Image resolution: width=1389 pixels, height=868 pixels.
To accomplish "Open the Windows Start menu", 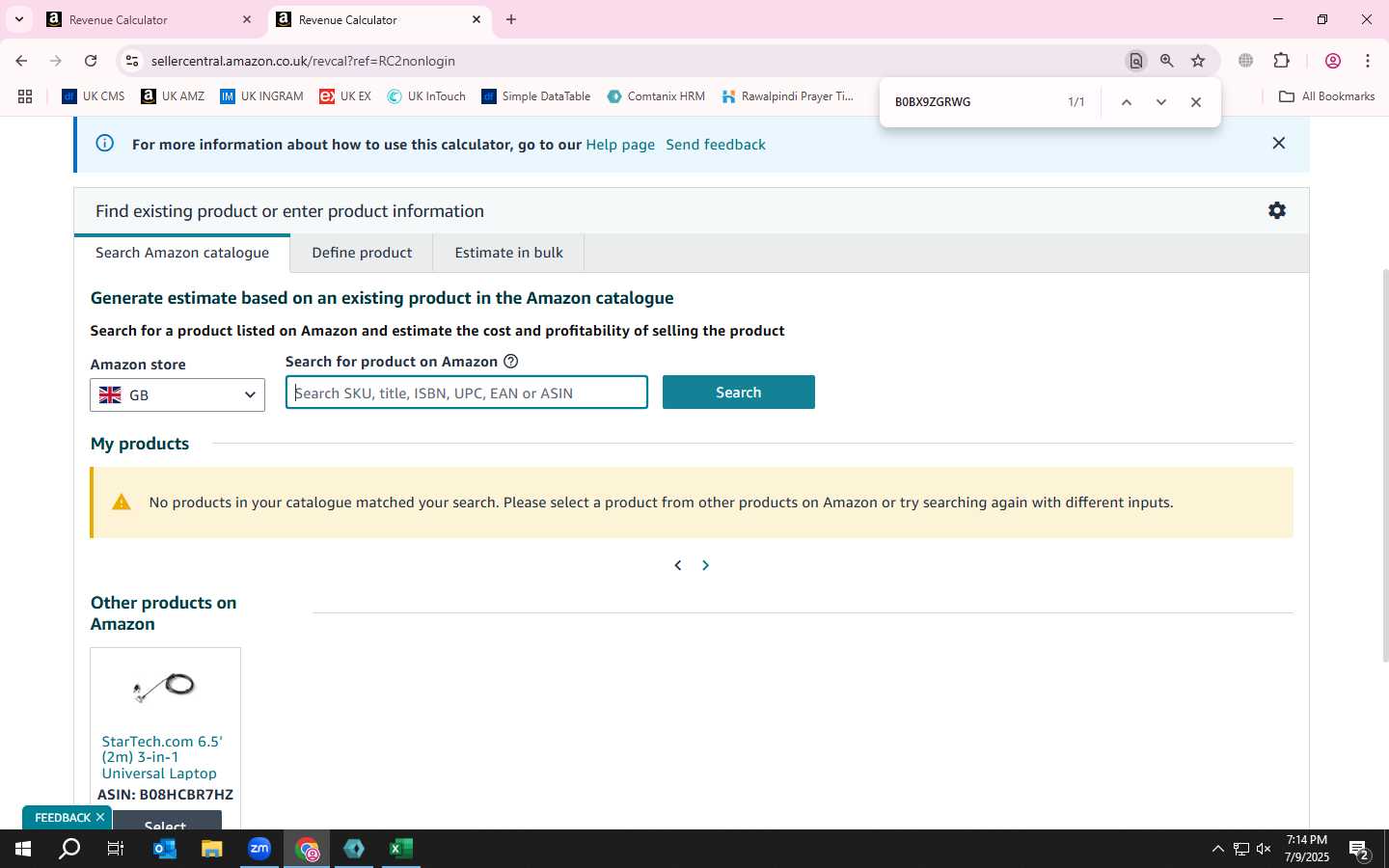I will point(23,849).
